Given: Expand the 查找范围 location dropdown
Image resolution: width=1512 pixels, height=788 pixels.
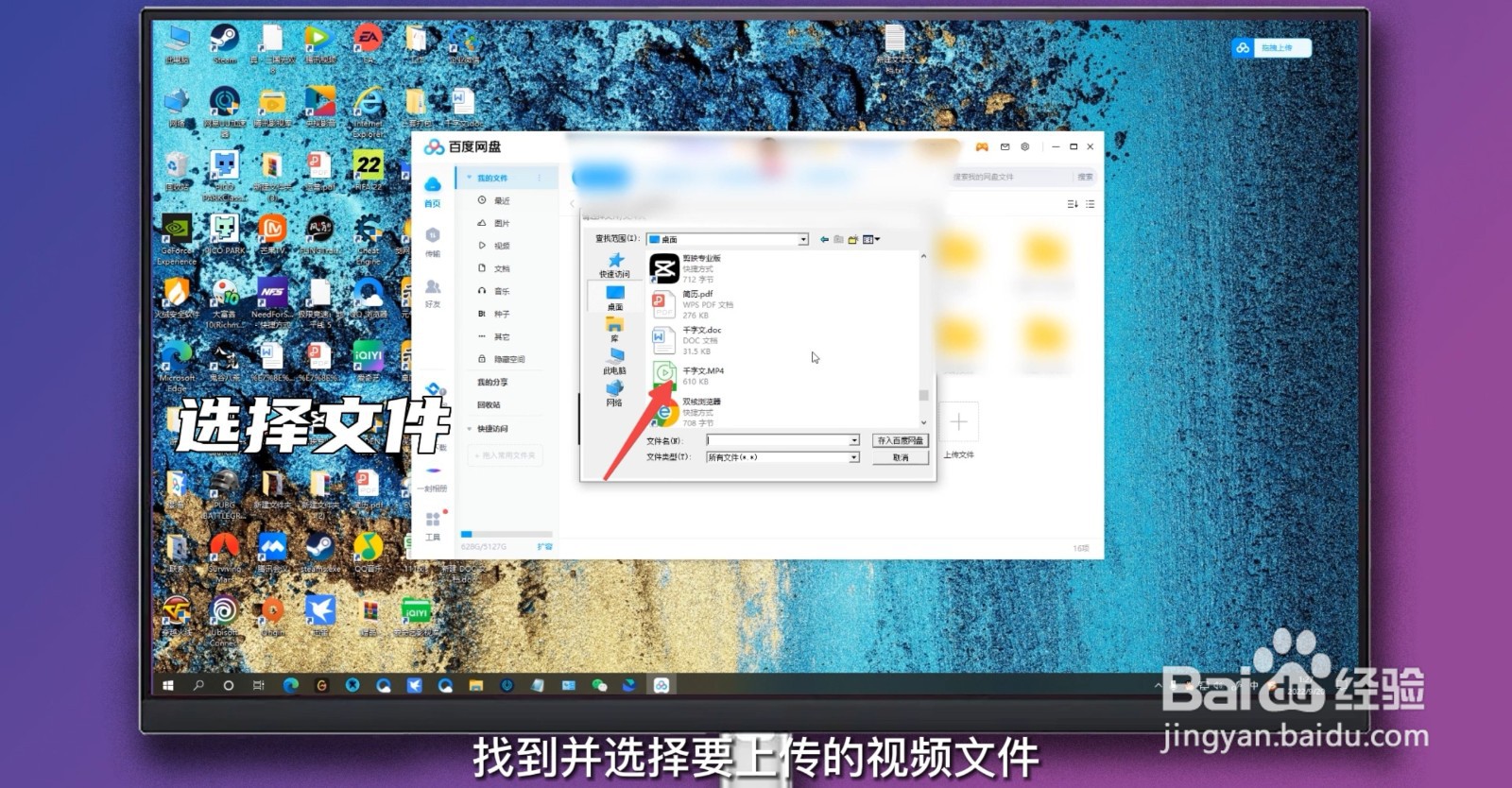Looking at the screenshot, I should click(803, 239).
